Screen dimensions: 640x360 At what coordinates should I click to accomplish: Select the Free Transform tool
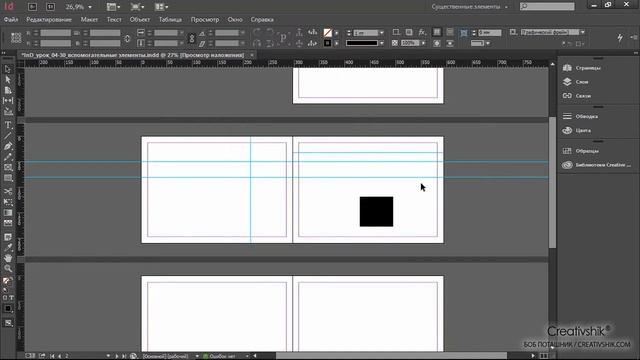tap(8, 202)
